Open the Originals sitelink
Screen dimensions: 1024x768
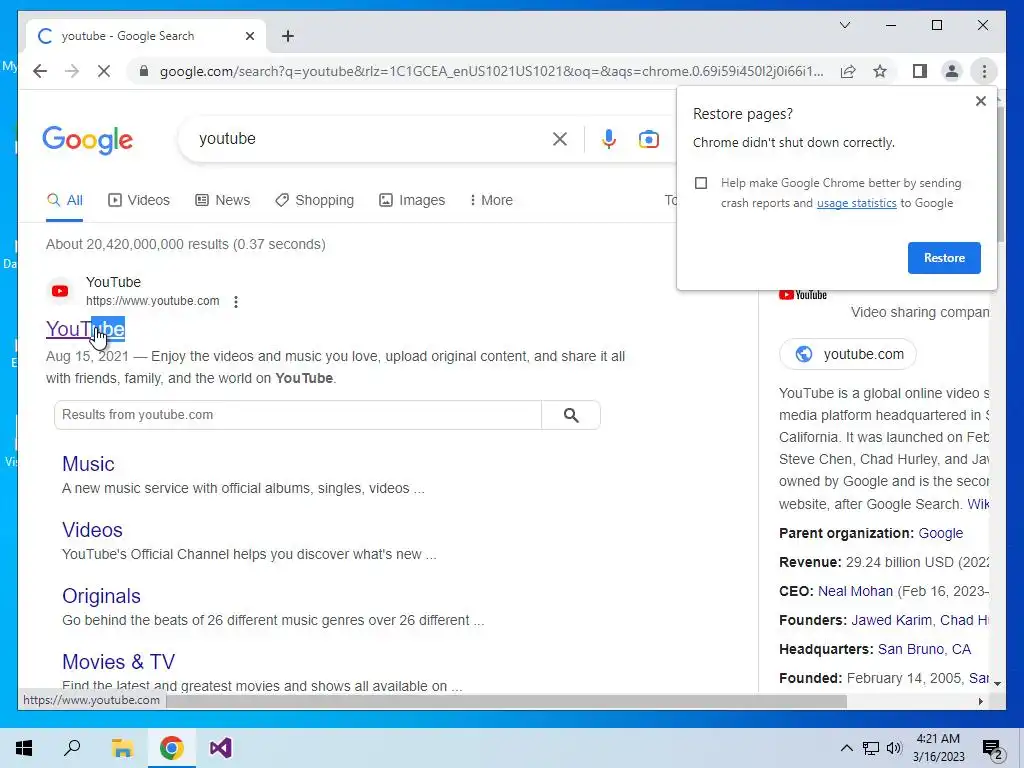(x=101, y=596)
